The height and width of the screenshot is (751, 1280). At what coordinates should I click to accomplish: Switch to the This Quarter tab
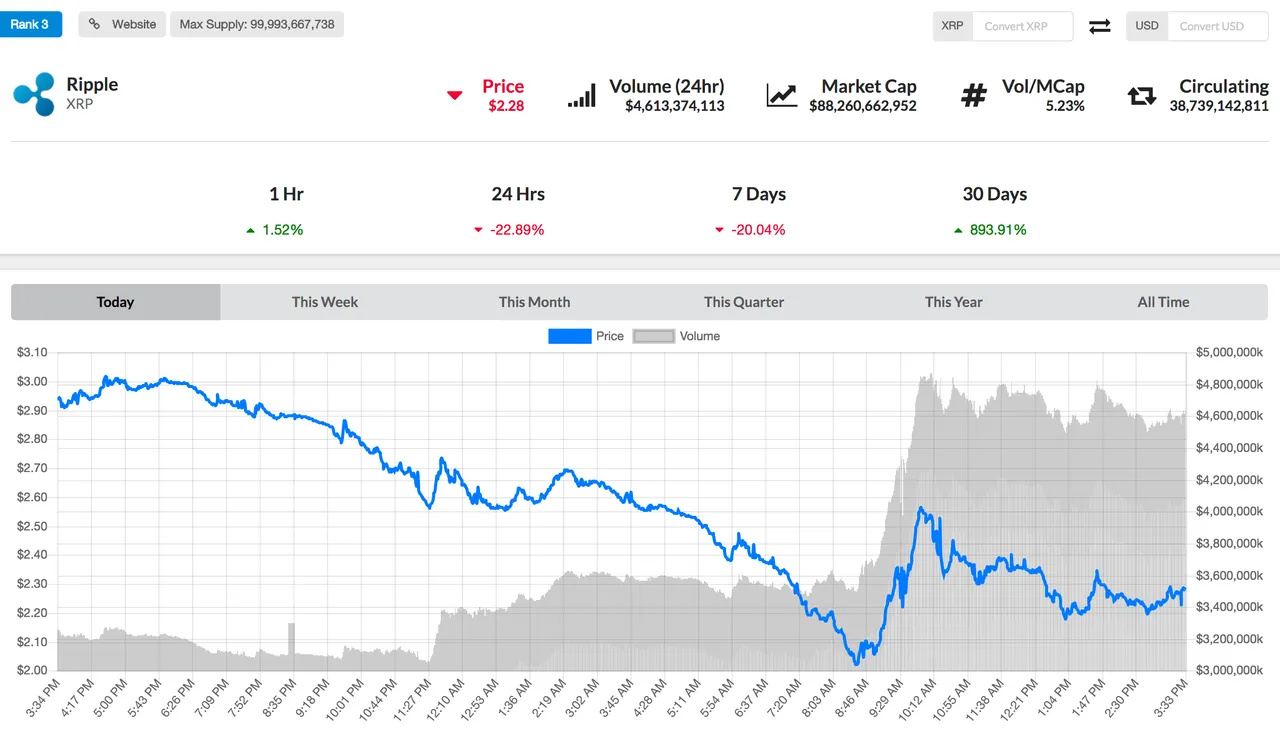744,302
